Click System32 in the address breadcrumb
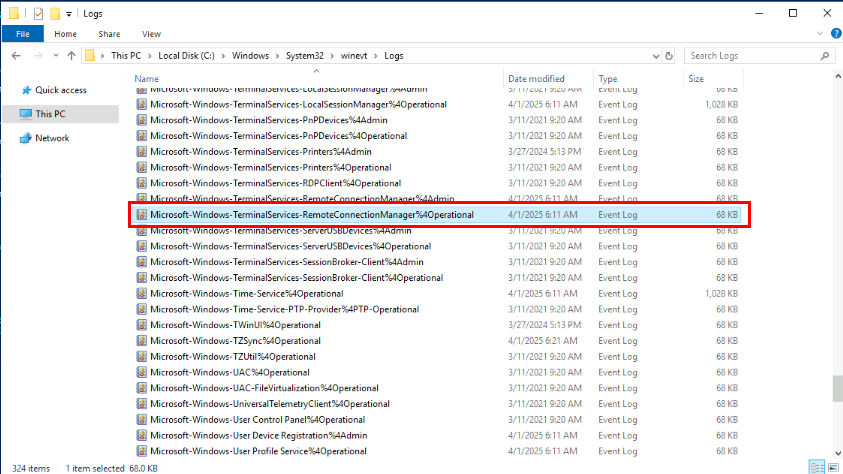The height and width of the screenshot is (474, 843). coord(304,56)
